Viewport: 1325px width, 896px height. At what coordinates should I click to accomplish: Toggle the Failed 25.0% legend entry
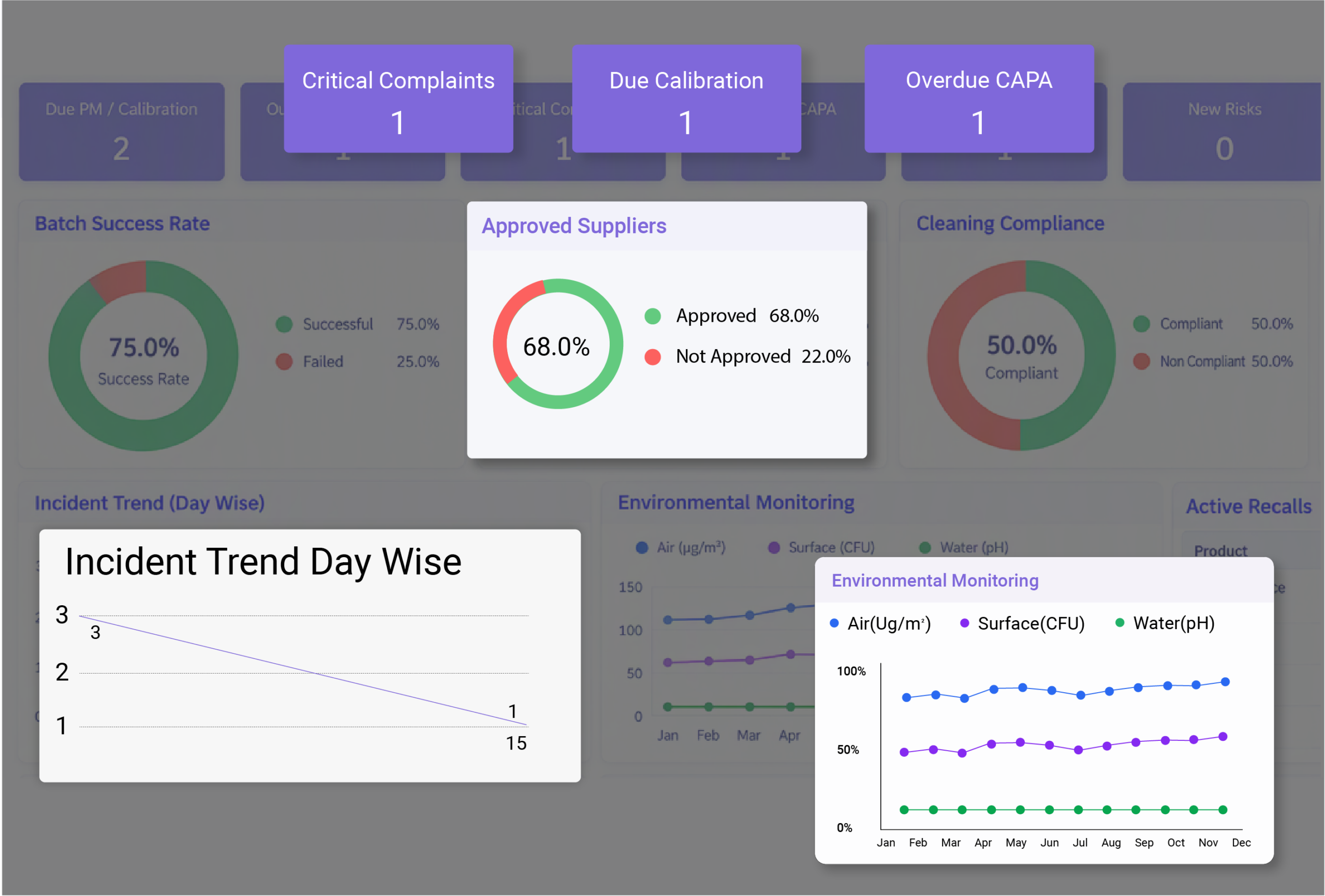point(358,362)
